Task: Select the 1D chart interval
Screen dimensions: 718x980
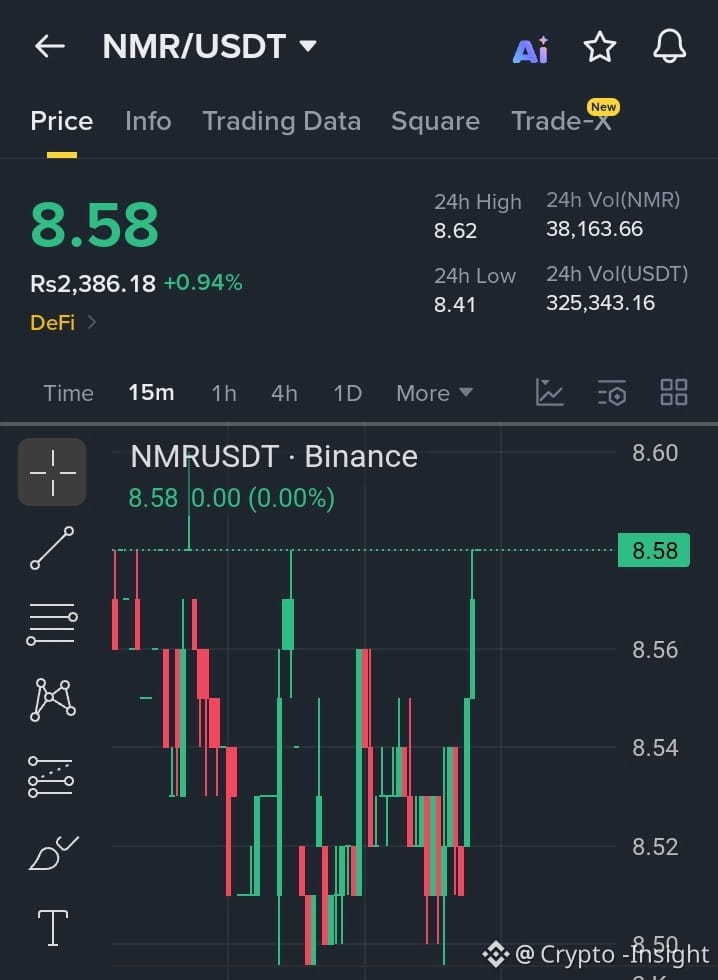Action: (x=347, y=393)
